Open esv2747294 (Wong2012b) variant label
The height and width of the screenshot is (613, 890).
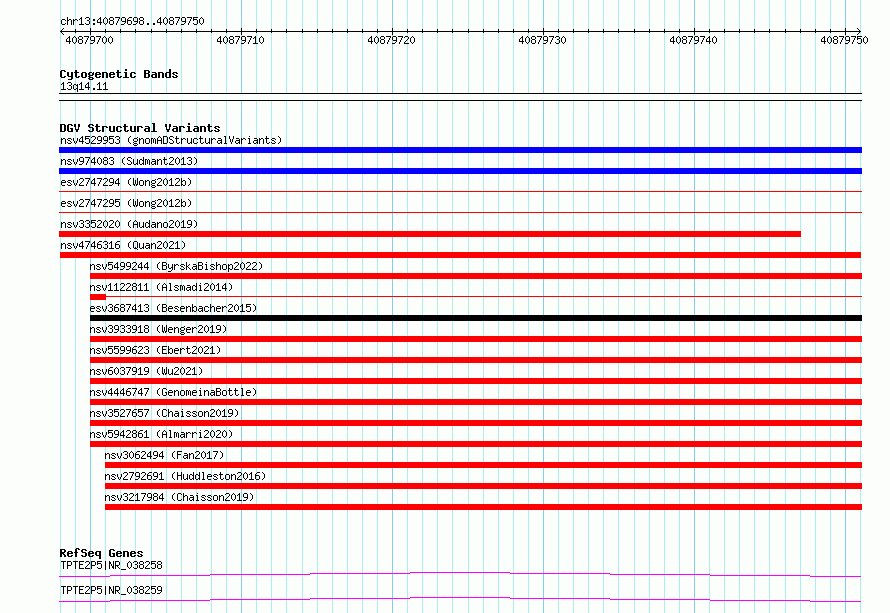(x=126, y=182)
